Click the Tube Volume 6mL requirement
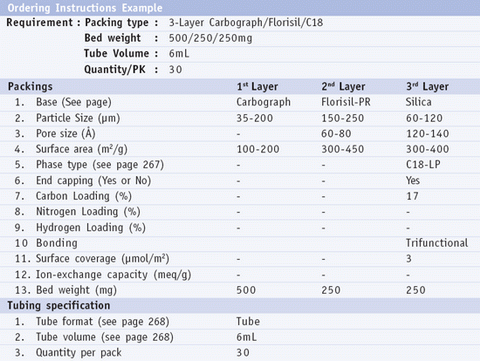Viewport: 480px width, 361px height. coord(179,53)
